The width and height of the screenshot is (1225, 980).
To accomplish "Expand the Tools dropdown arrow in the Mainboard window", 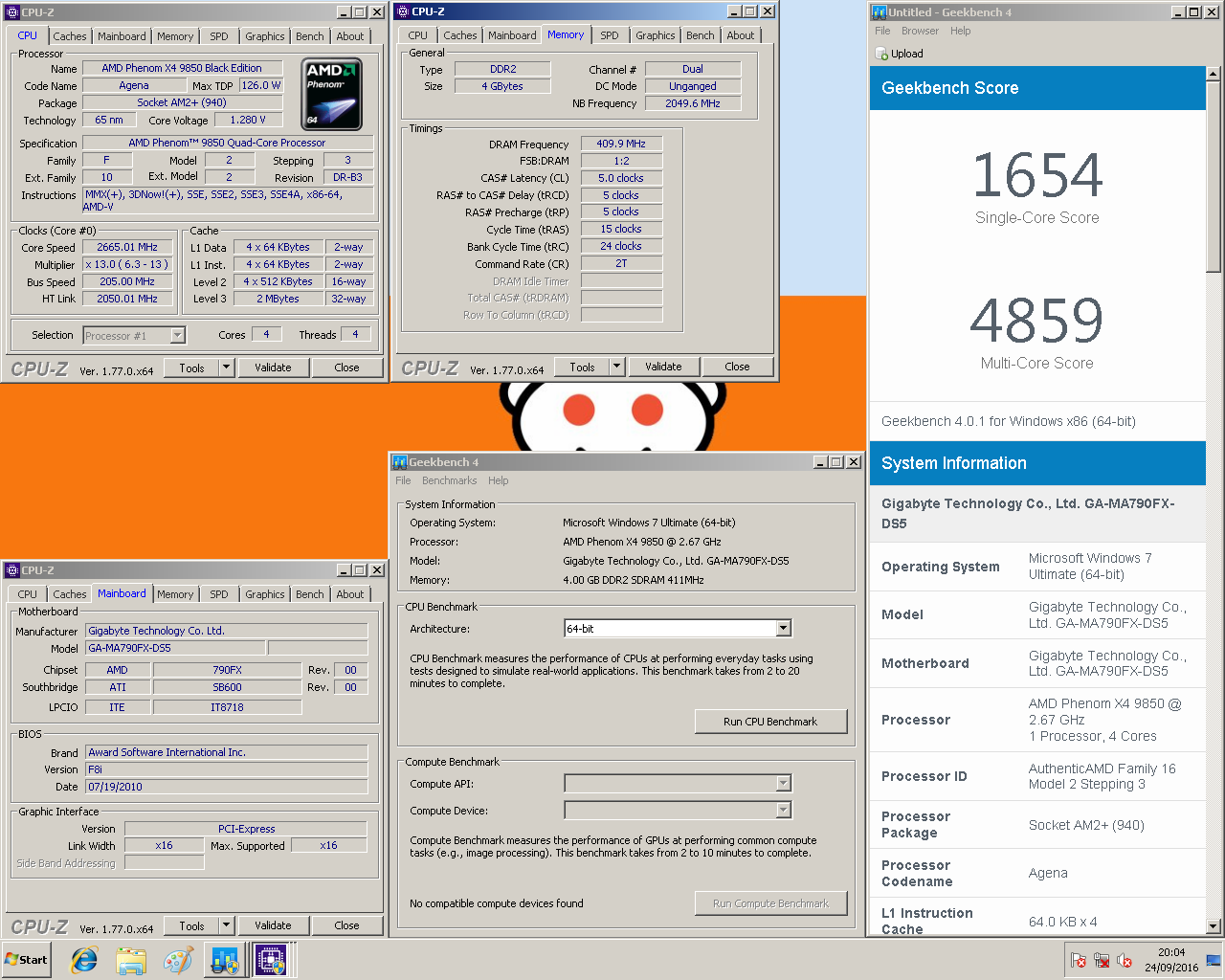I will pyautogui.click(x=226, y=925).
